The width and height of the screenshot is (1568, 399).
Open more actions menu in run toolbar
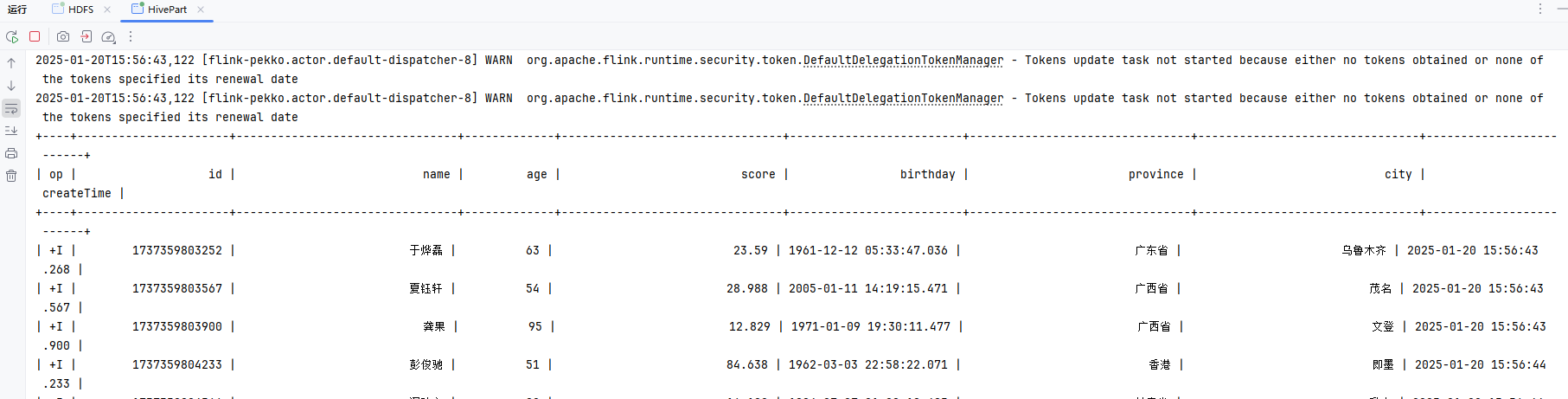point(131,36)
